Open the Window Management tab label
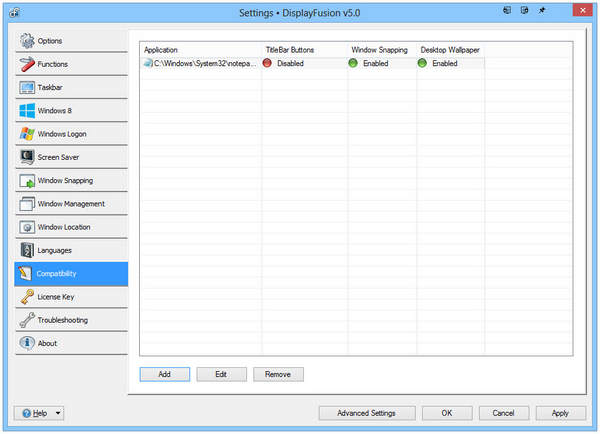 pos(71,204)
